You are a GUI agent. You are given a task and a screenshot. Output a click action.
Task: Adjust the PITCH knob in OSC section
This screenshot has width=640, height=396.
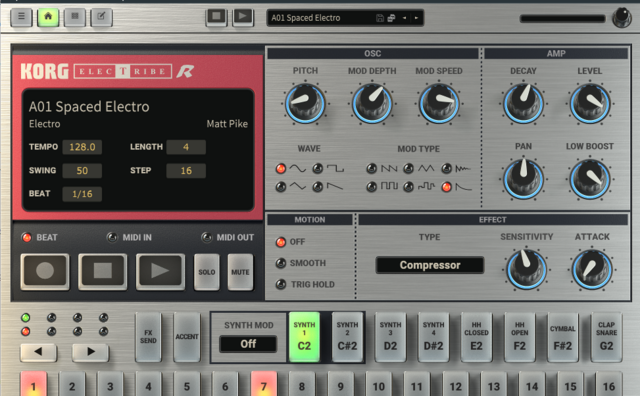pos(305,104)
